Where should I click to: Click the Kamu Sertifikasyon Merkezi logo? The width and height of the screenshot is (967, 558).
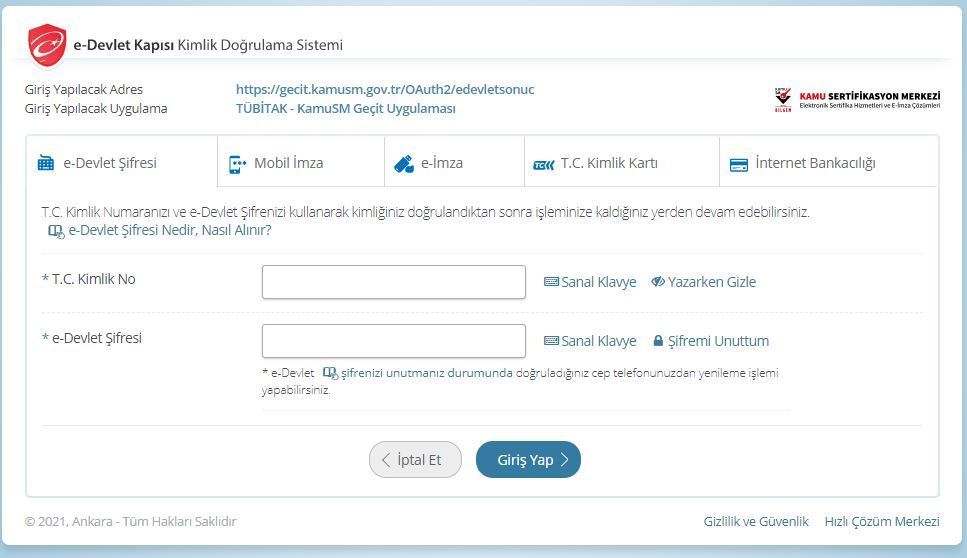tap(857, 100)
